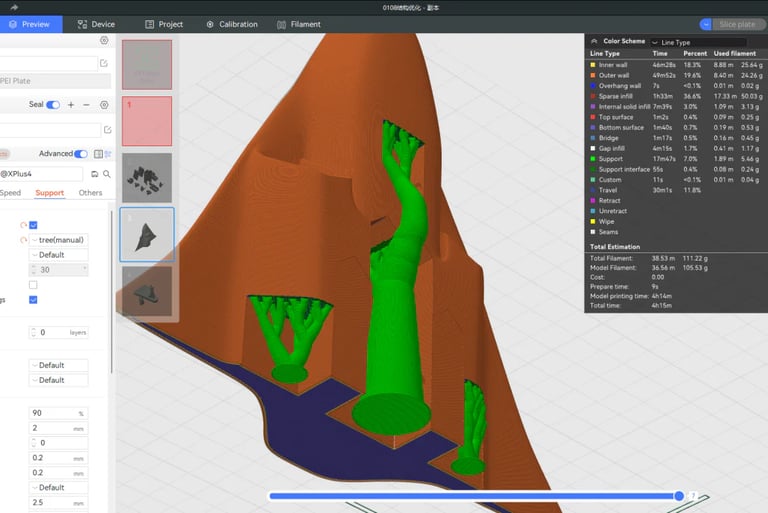Screen dimensions: 768x513
Task: Click the save preset icon
Action: click(94, 174)
